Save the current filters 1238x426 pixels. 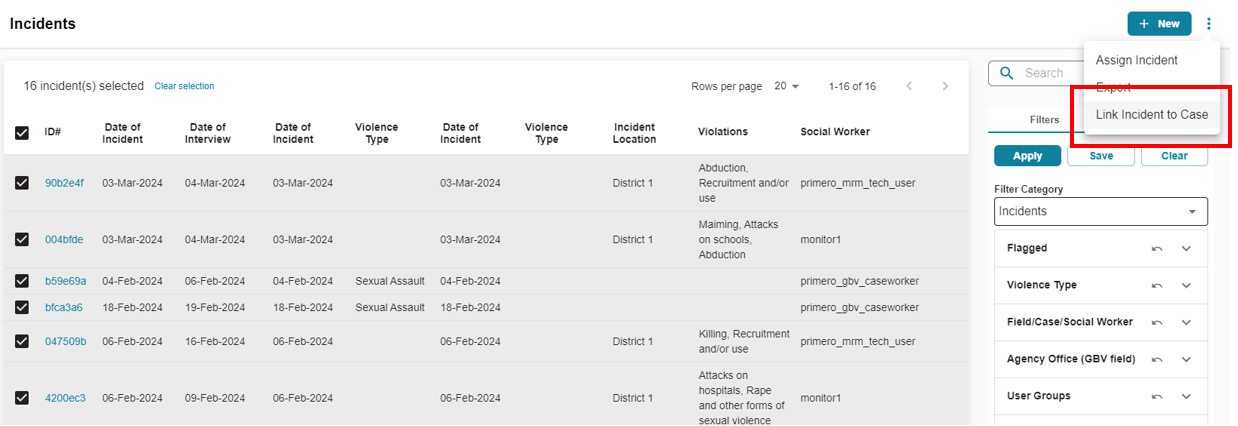1101,156
